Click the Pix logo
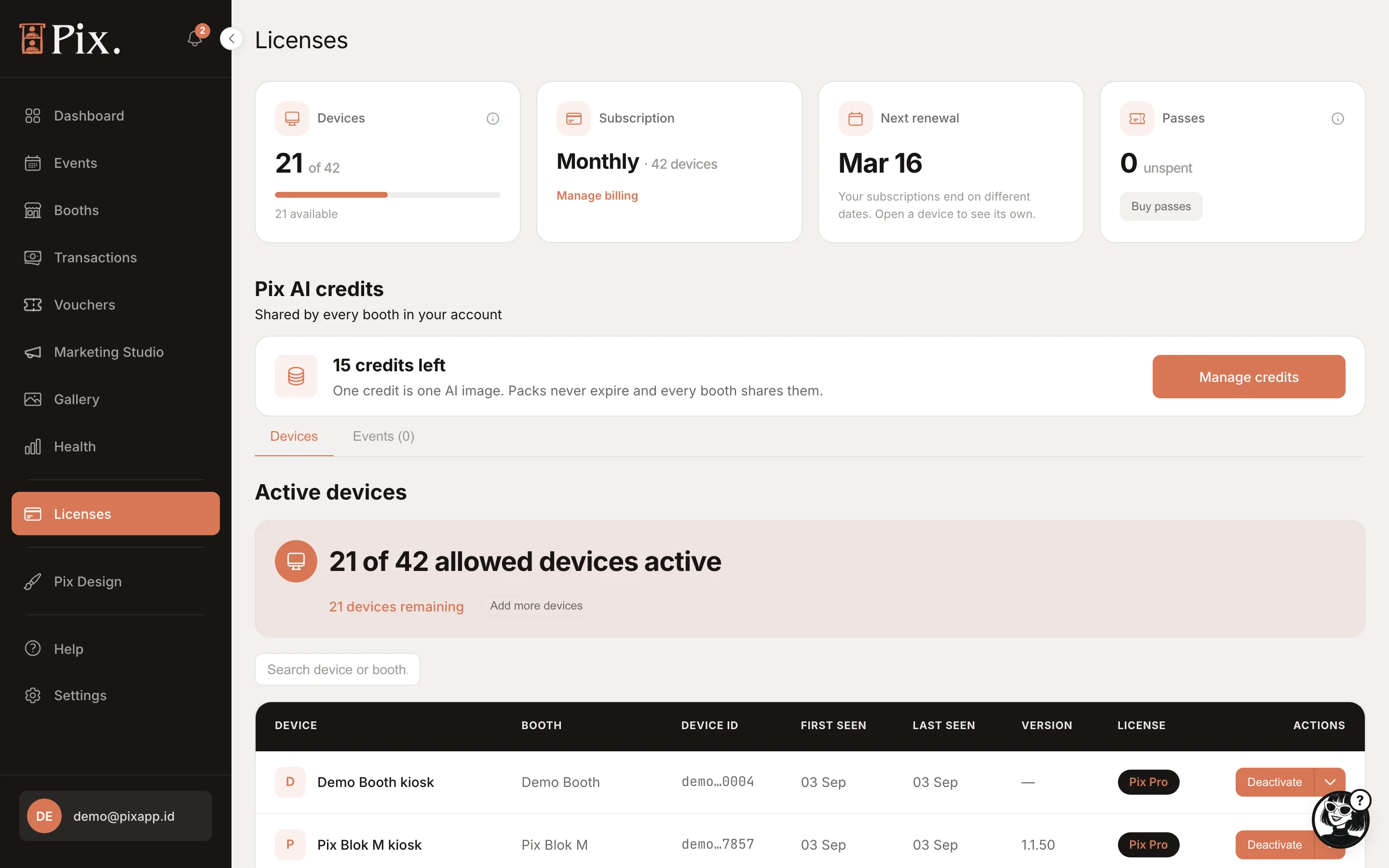This screenshot has height=868, width=1389. tap(70, 39)
